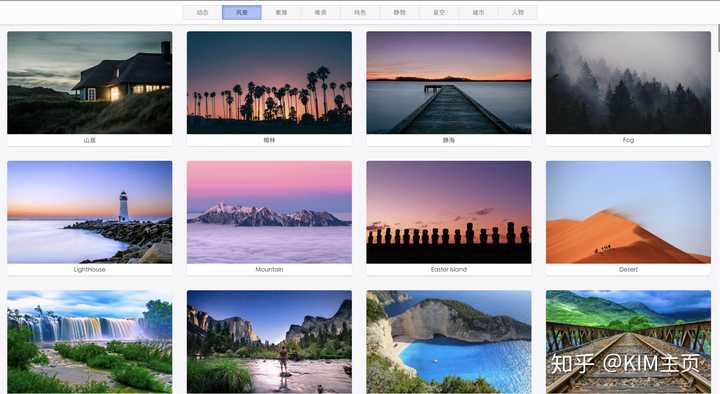
Task: Select the valley river with hiker wallpaper
Action: (270, 342)
